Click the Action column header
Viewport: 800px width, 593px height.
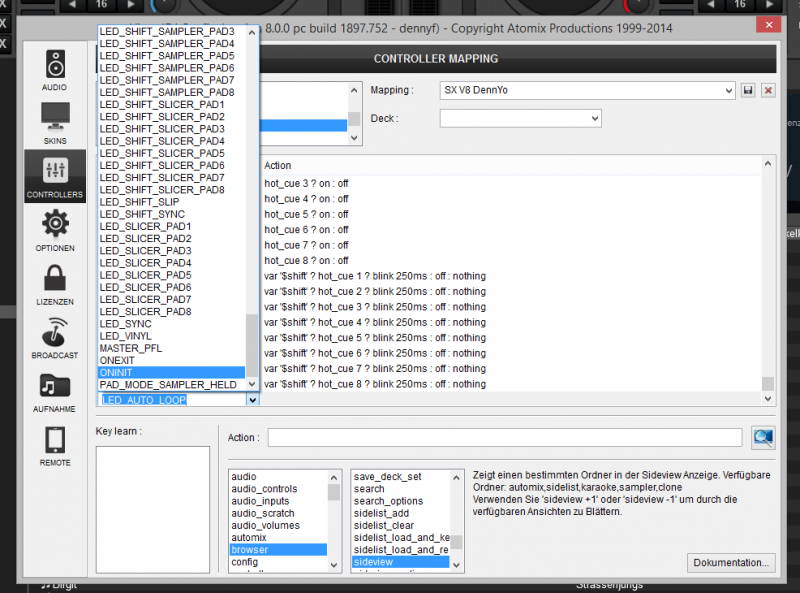point(510,165)
